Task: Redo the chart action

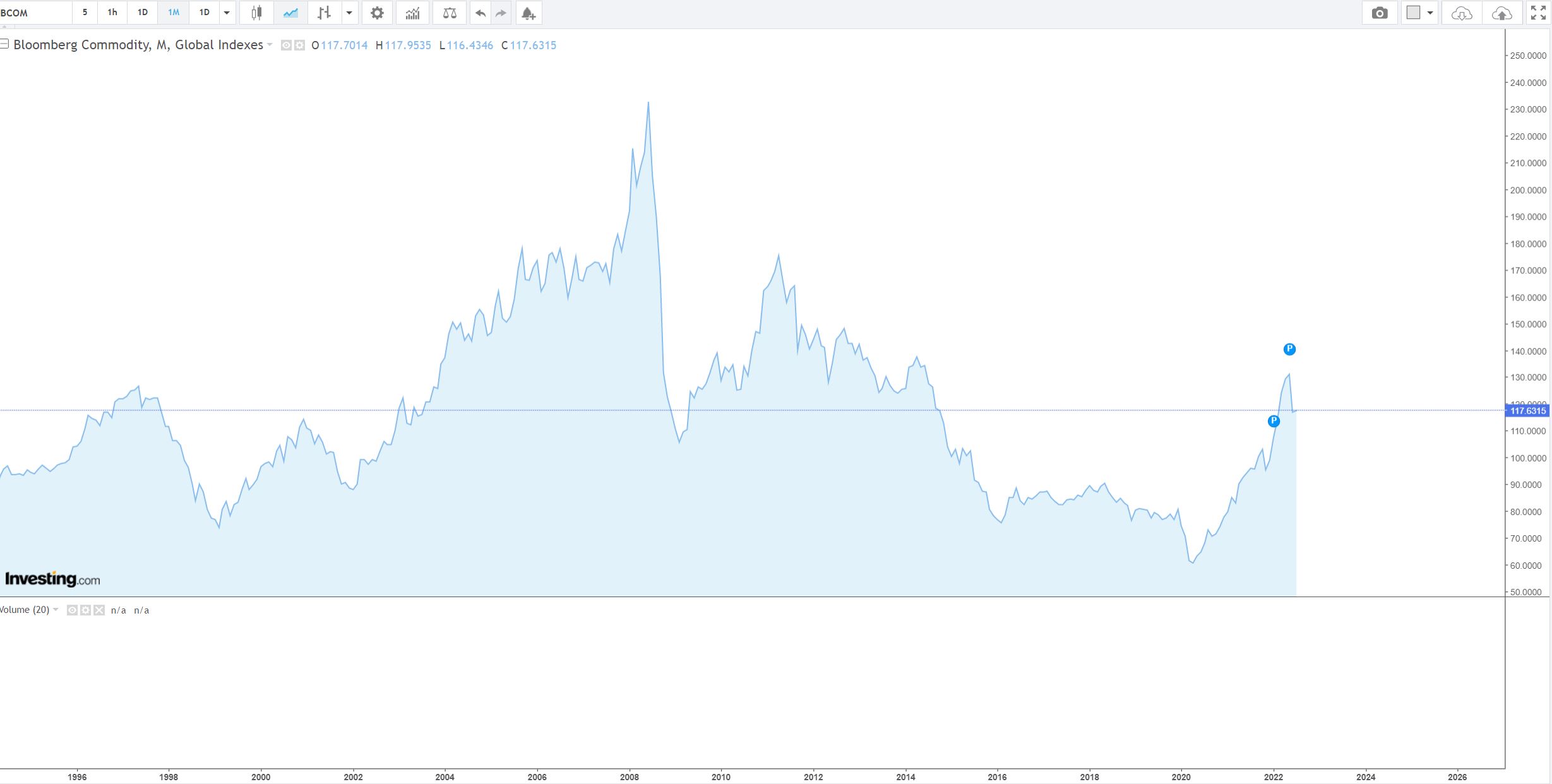Action: coord(501,13)
